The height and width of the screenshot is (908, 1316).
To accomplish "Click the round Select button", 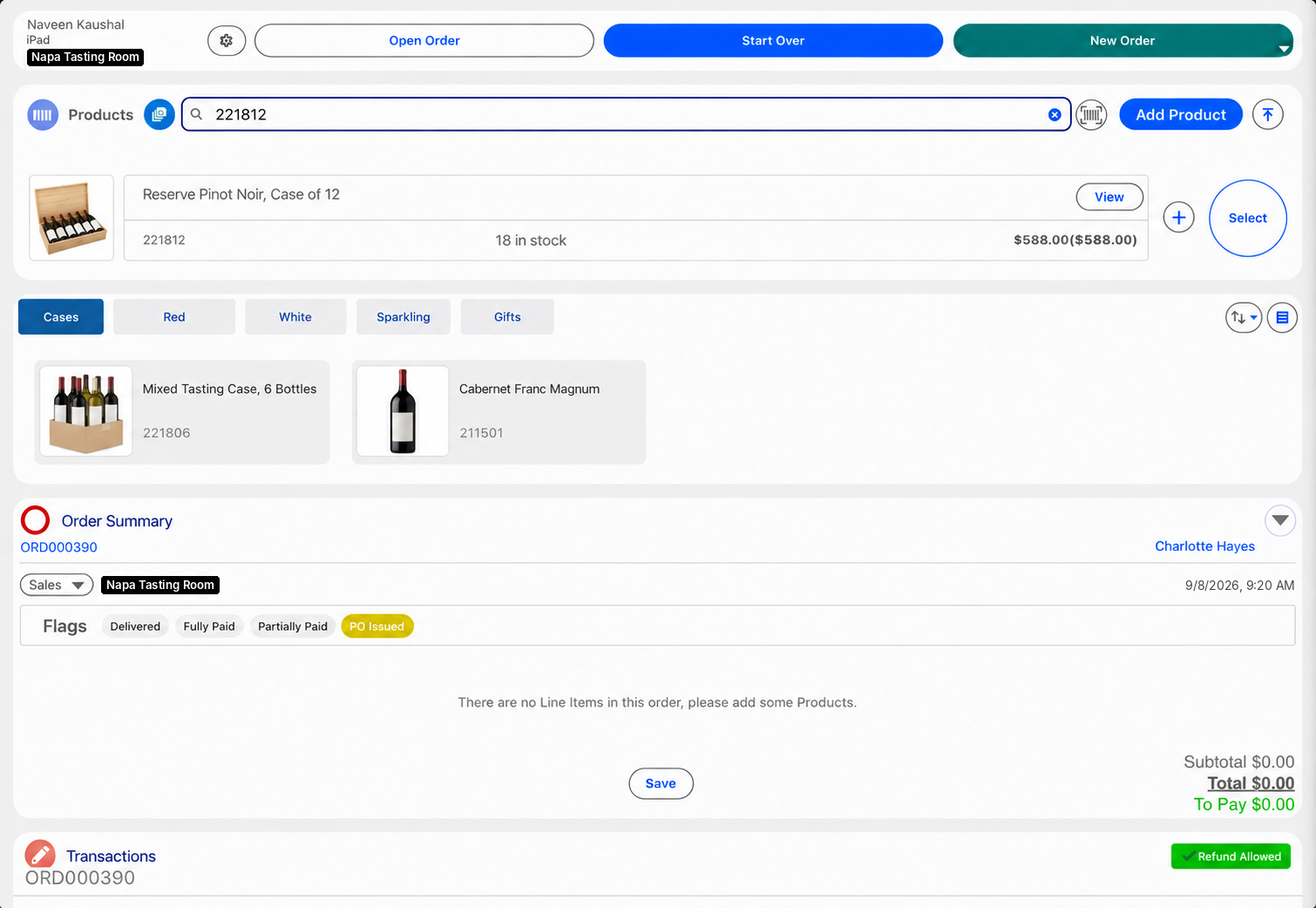I will click(1248, 218).
